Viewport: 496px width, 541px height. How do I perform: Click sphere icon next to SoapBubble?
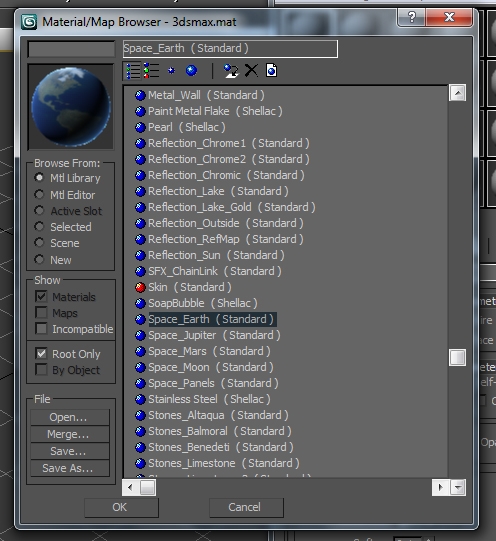coord(140,304)
